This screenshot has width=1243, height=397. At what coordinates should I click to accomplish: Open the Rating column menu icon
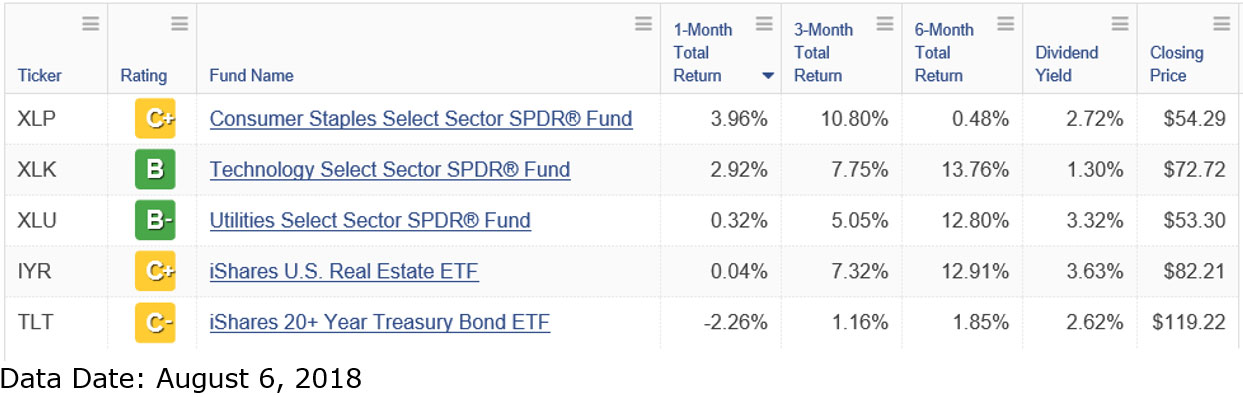(179, 24)
